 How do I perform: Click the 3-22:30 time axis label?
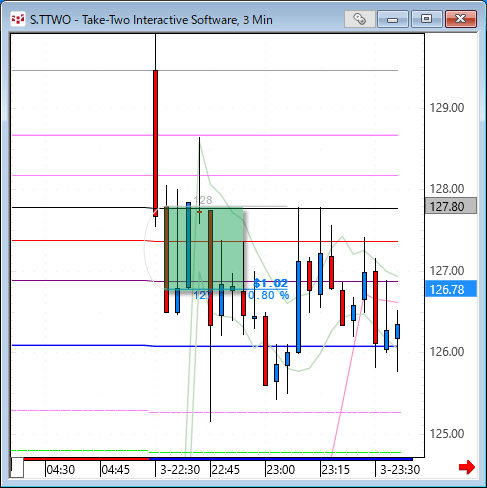(x=180, y=470)
